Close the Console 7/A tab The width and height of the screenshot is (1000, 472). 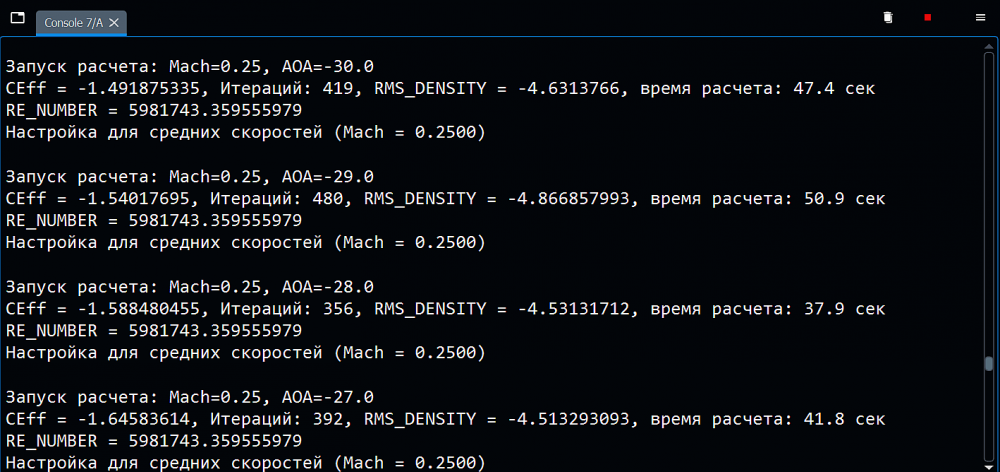pyautogui.click(x=114, y=22)
